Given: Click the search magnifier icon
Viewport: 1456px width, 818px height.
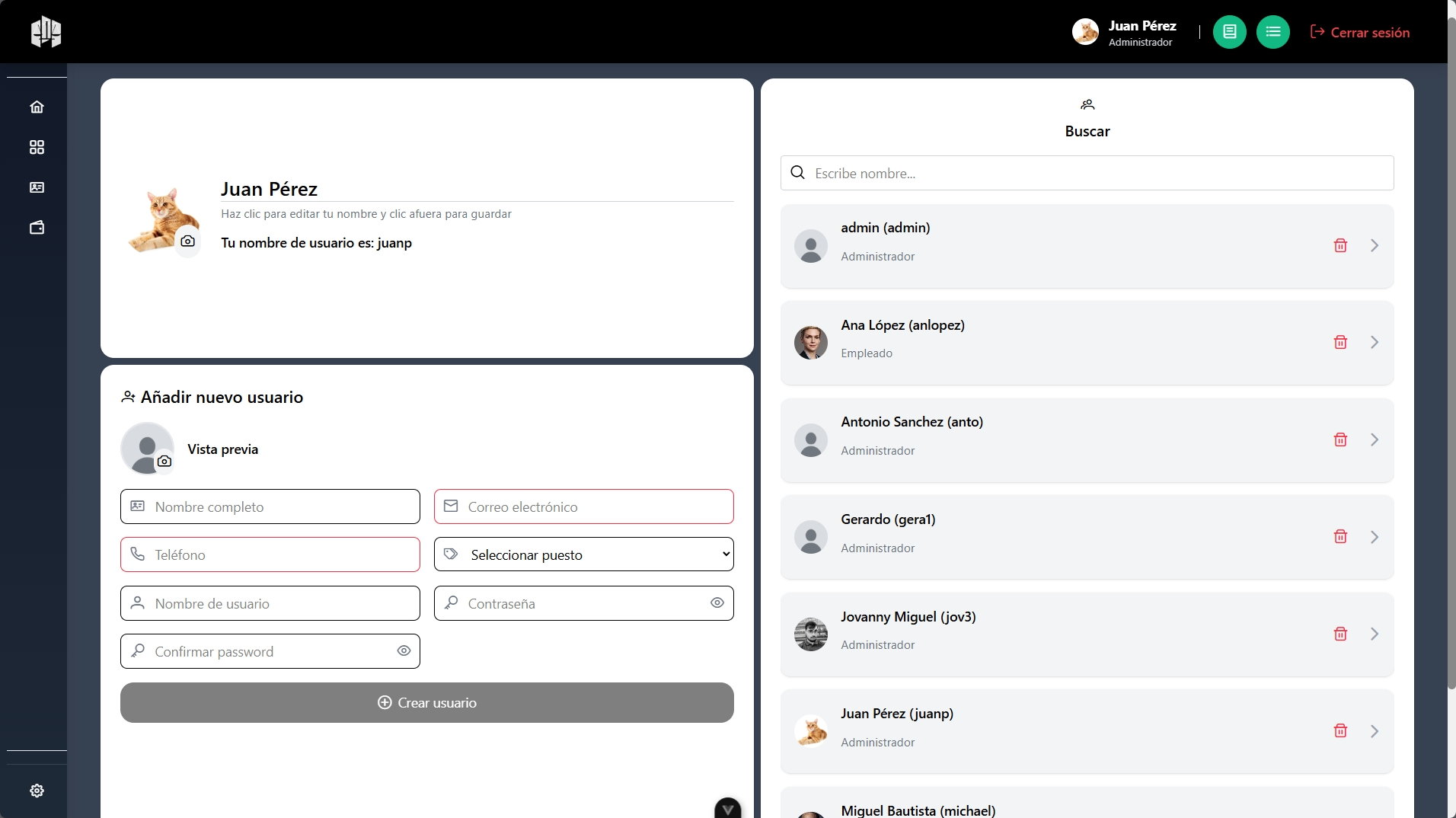Looking at the screenshot, I should click(x=797, y=172).
